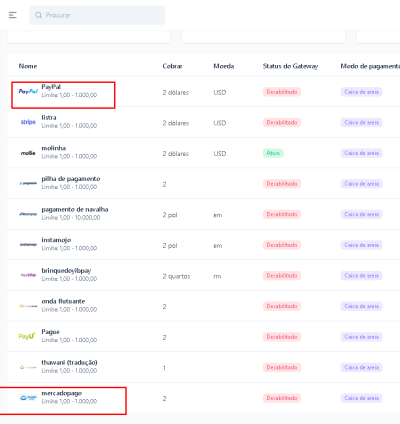Open the molinha gateway name
400x424 pixels.
click(54, 148)
